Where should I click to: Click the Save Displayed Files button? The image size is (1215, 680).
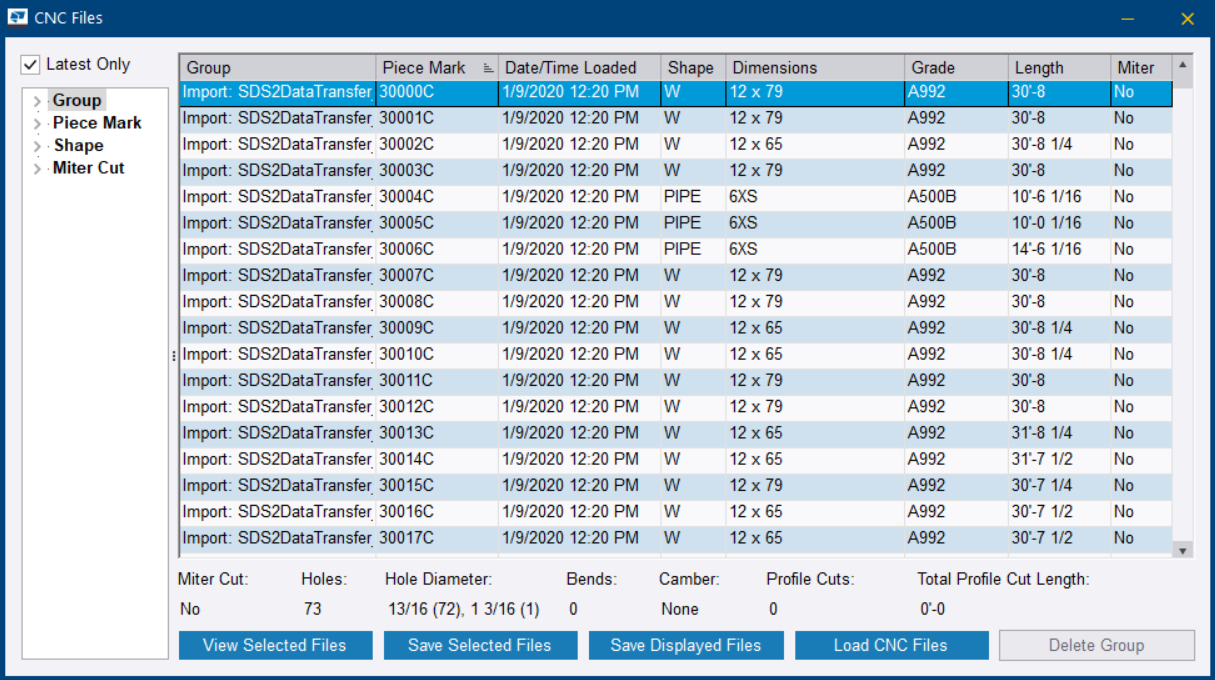click(686, 644)
